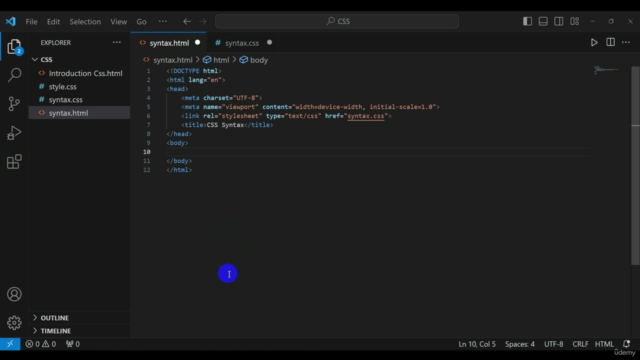Split the editor to the right
Viewport: 640px width, 360px height.
click(x=611, y=42)
